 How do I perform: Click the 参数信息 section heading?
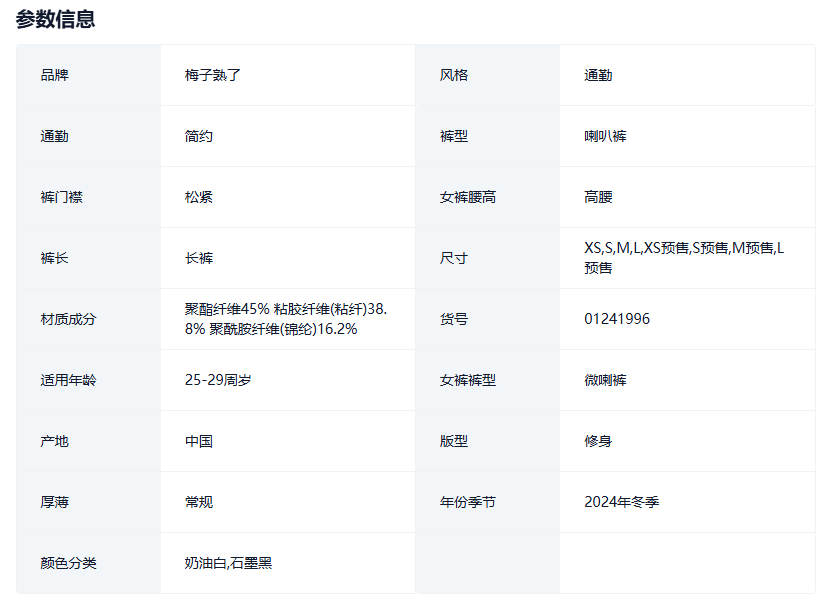[x=56, y=19]
